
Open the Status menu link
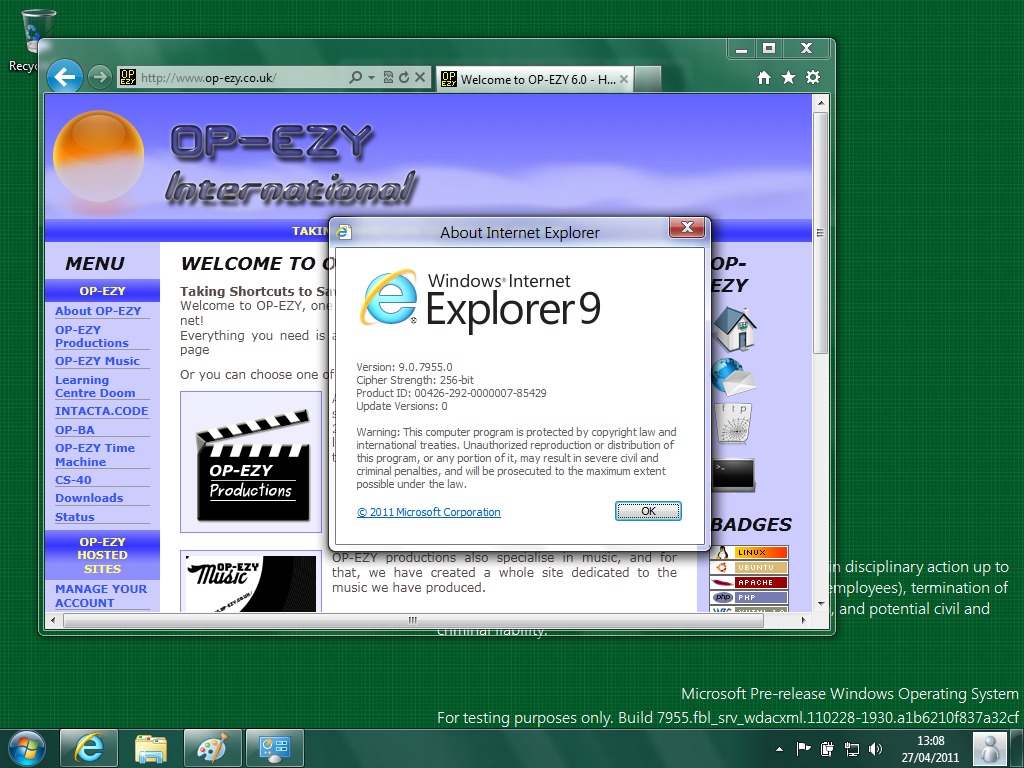coord(74,517)
